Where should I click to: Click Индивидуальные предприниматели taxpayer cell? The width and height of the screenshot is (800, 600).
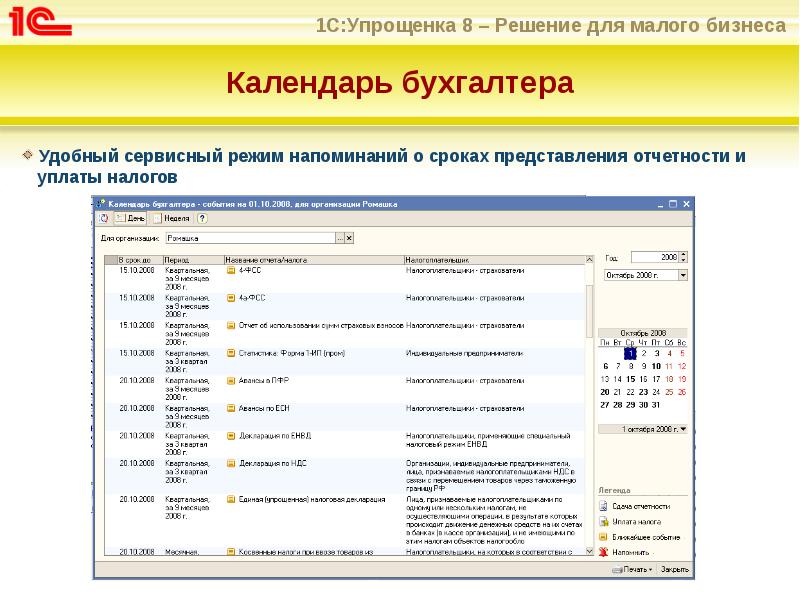(464, 353)
